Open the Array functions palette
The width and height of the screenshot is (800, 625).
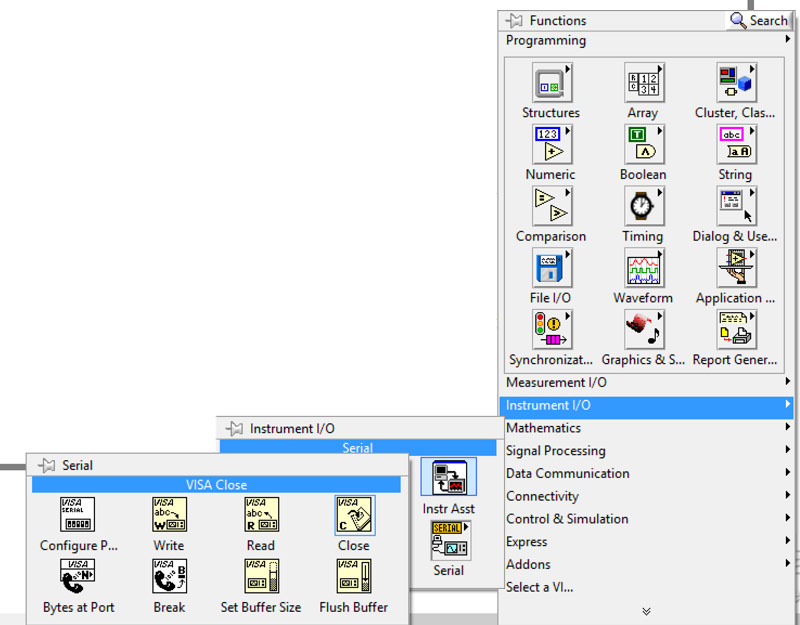[x=643, y=83]
